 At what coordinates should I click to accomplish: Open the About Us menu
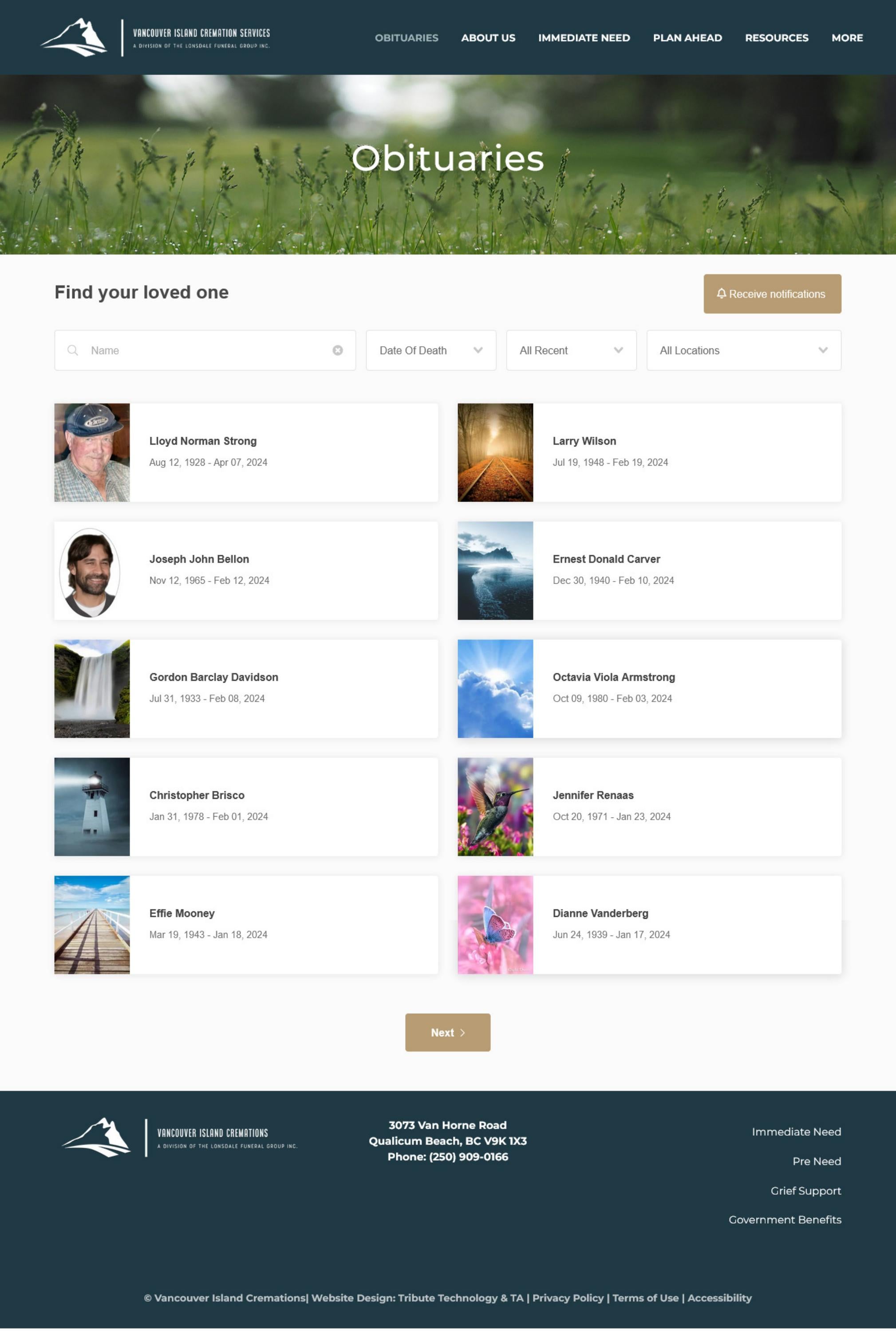pyautogui.click(x=488, y=38)
